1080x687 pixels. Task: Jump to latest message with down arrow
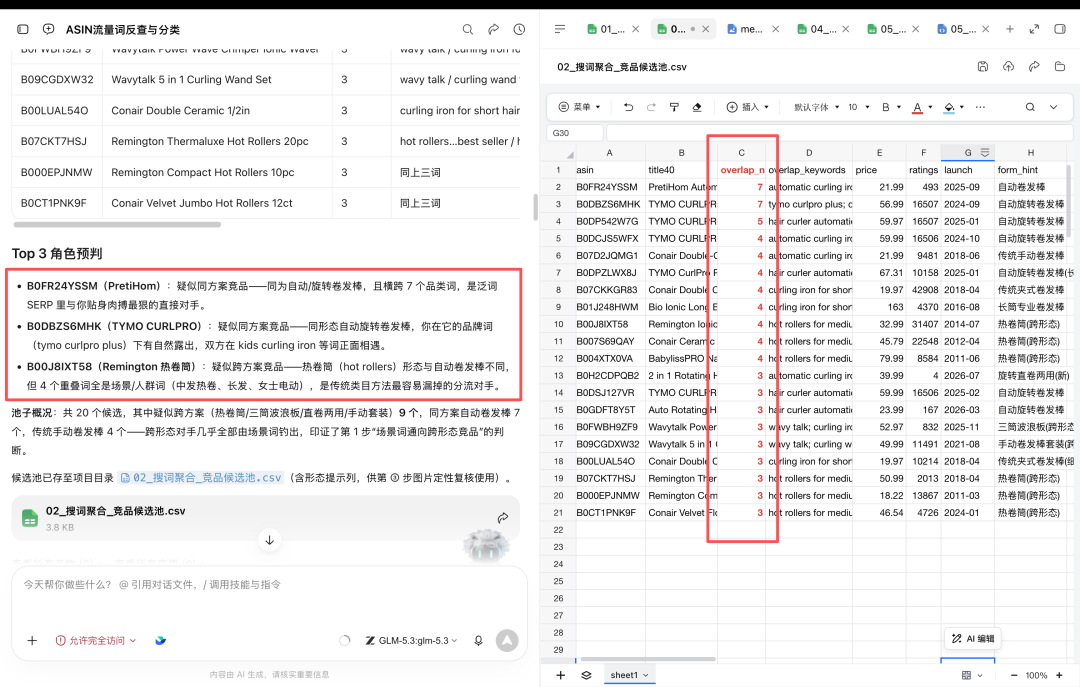pos(269,540)
